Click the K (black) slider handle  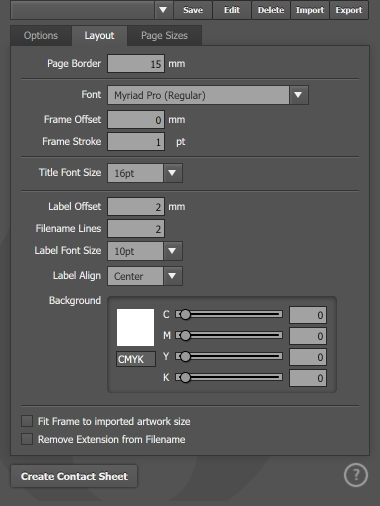185,378
